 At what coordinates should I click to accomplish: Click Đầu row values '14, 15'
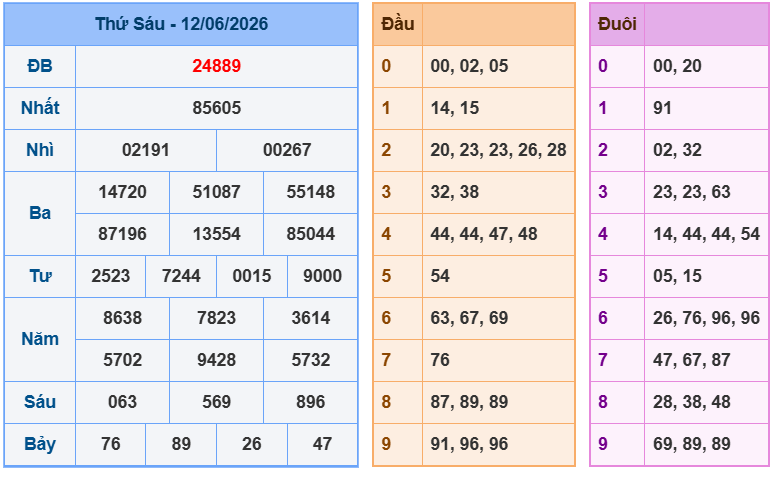(454, 108)
